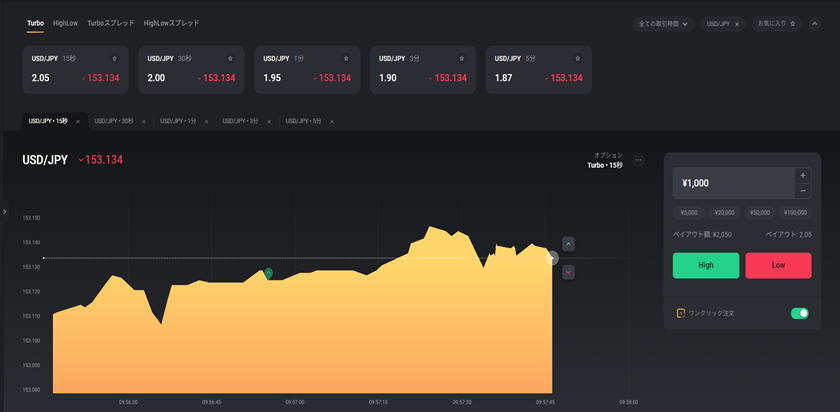Click the red down-arrow chart button
Viewport: 840px width, 412px height.
point(569,272)
